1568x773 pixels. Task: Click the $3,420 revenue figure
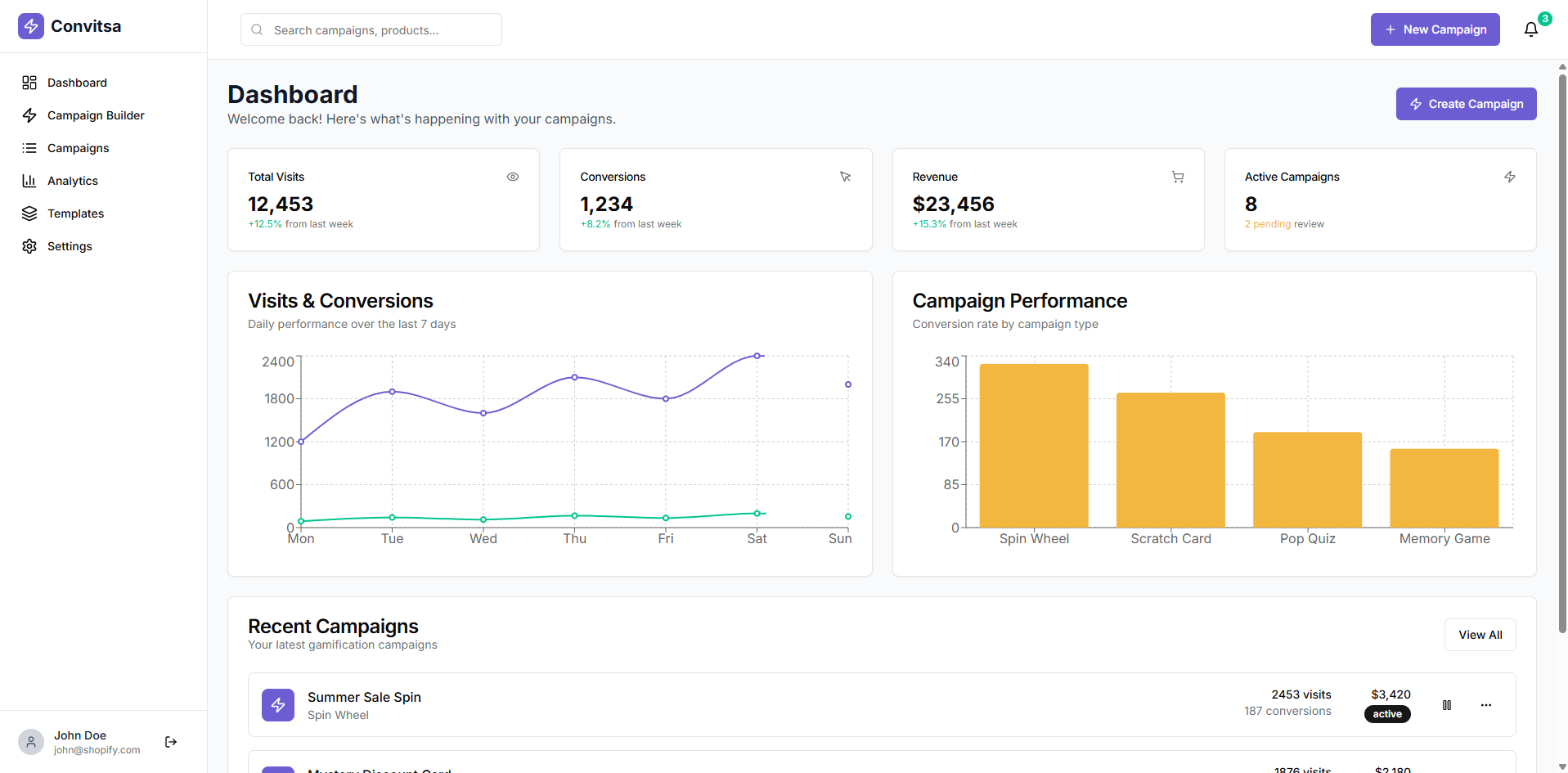[1391, 694]
